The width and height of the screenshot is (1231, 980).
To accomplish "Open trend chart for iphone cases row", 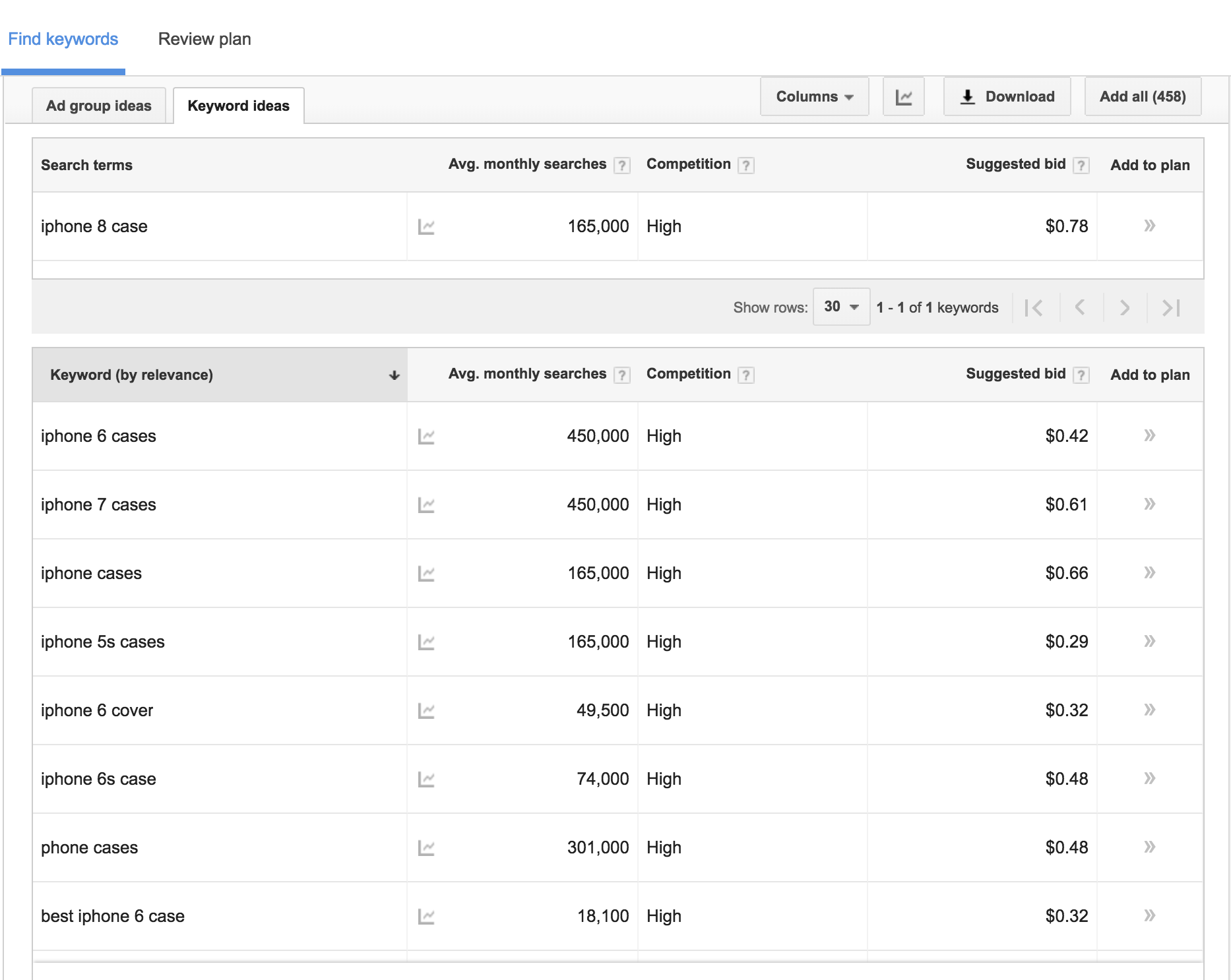I will click(x=426, y=574).
